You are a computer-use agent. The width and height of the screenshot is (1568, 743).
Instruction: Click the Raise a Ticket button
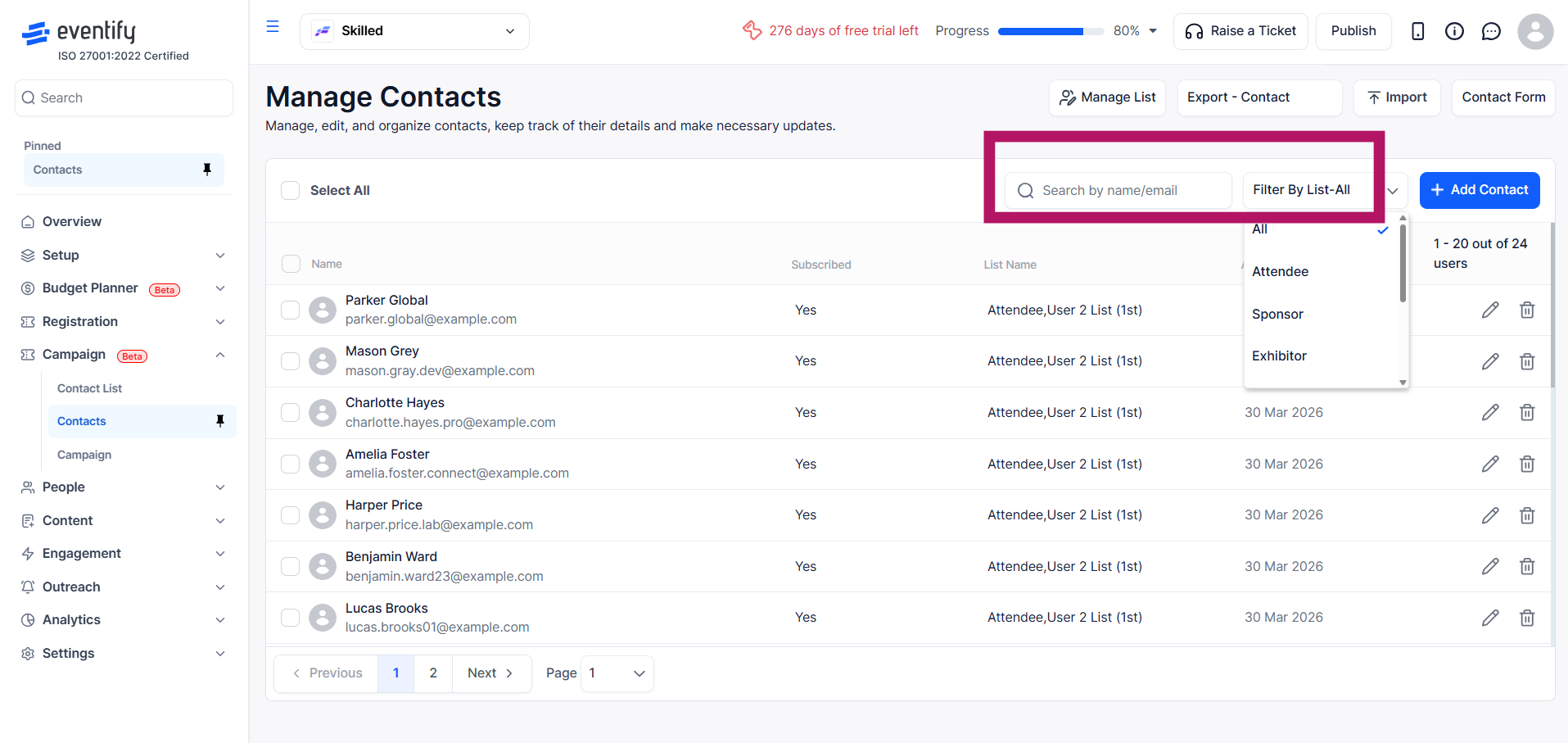click(x=1240, y=31)
